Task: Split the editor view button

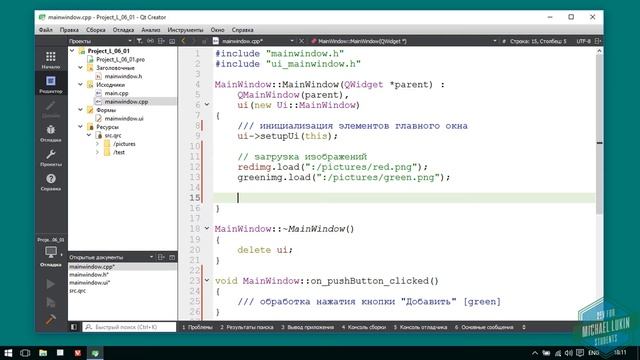Action: (598, 41)
